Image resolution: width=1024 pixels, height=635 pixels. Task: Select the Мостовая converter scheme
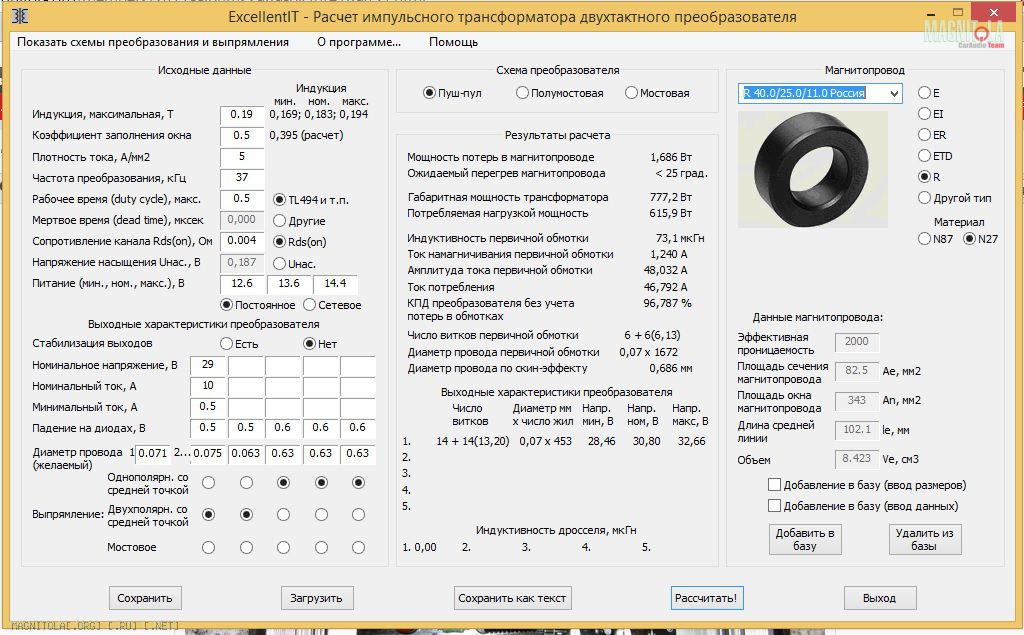(x=632, y=93)
